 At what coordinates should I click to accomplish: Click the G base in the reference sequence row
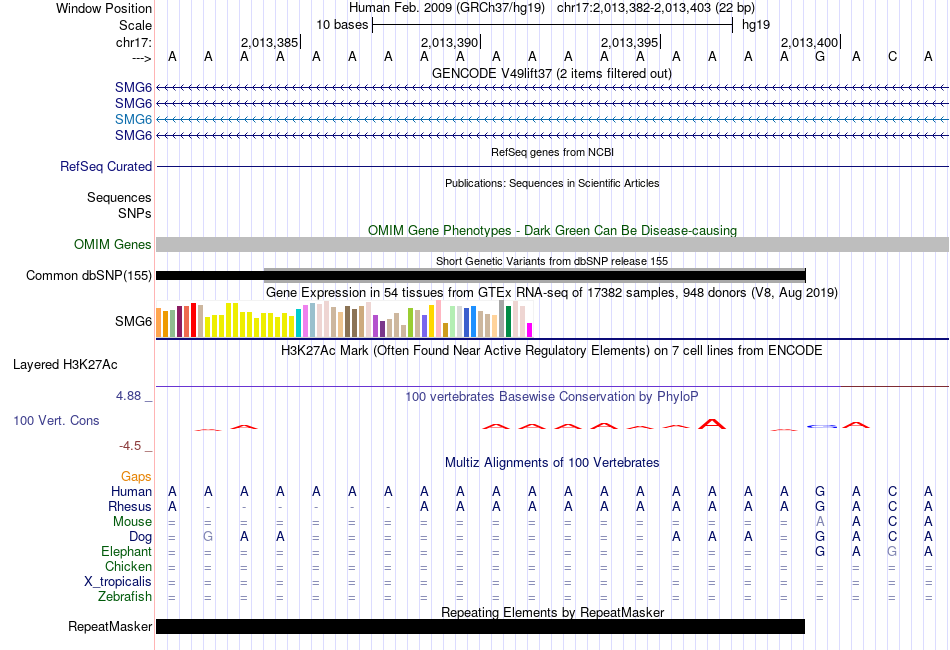coord(820,56)
